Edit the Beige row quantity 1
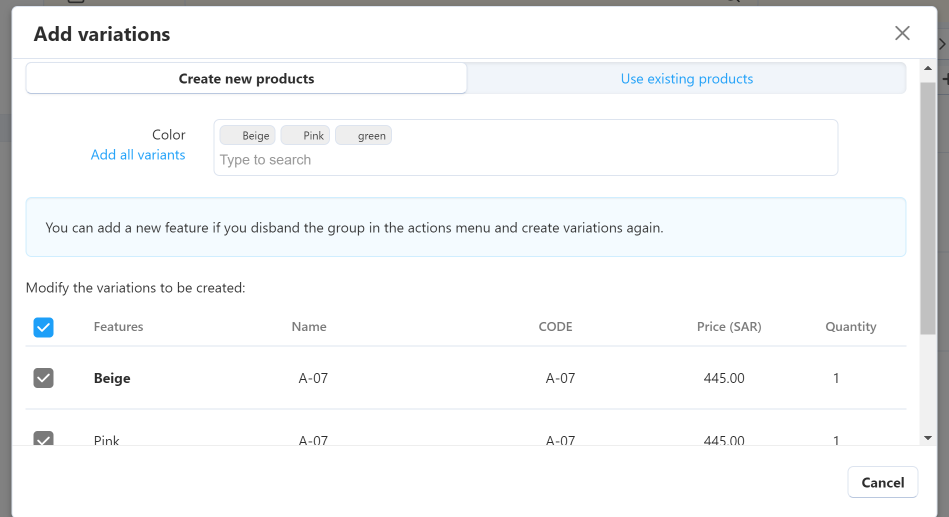 coord(836,378)
